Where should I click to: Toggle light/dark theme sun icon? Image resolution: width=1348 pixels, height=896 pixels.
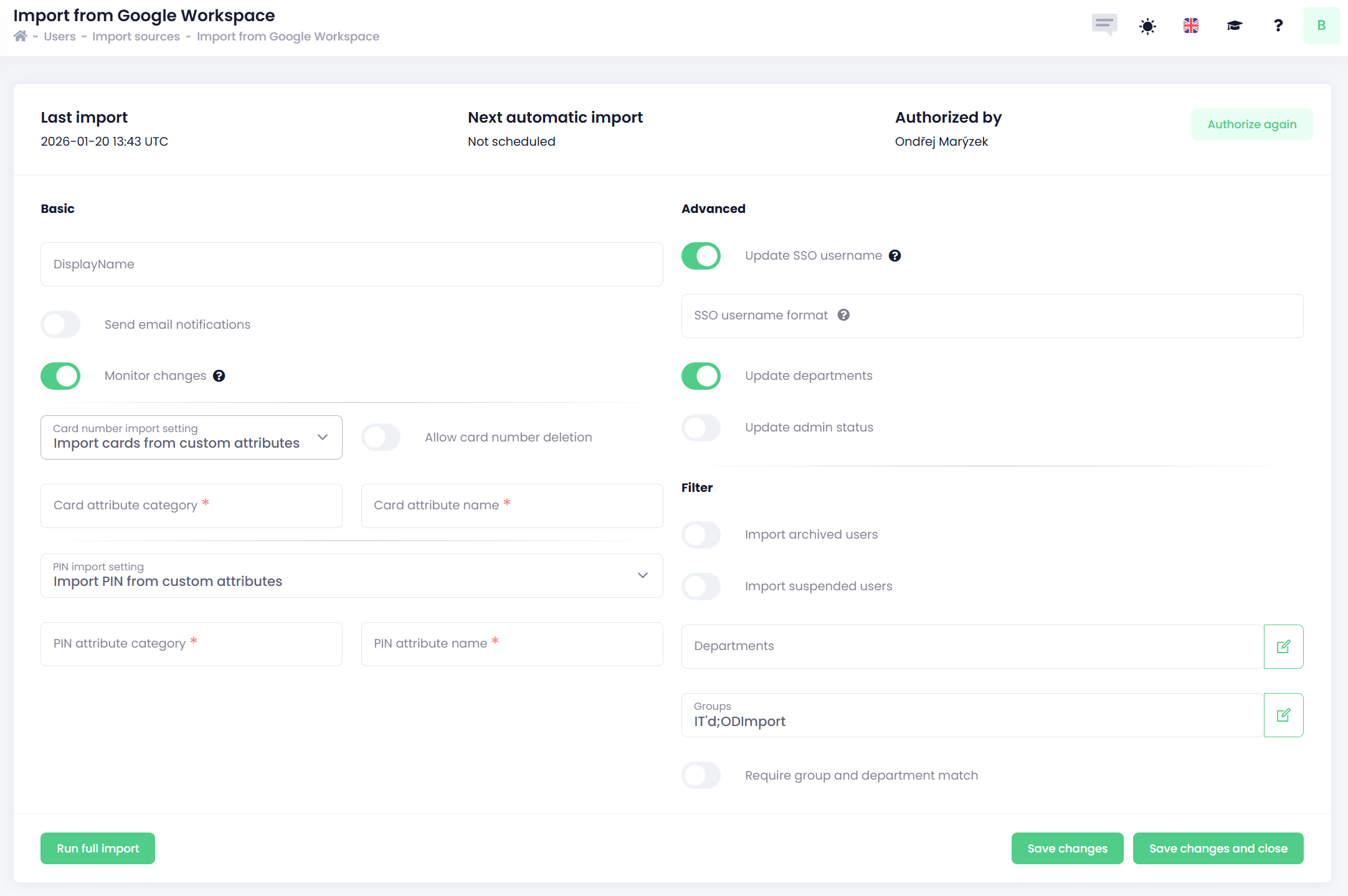click(1147, 26)
